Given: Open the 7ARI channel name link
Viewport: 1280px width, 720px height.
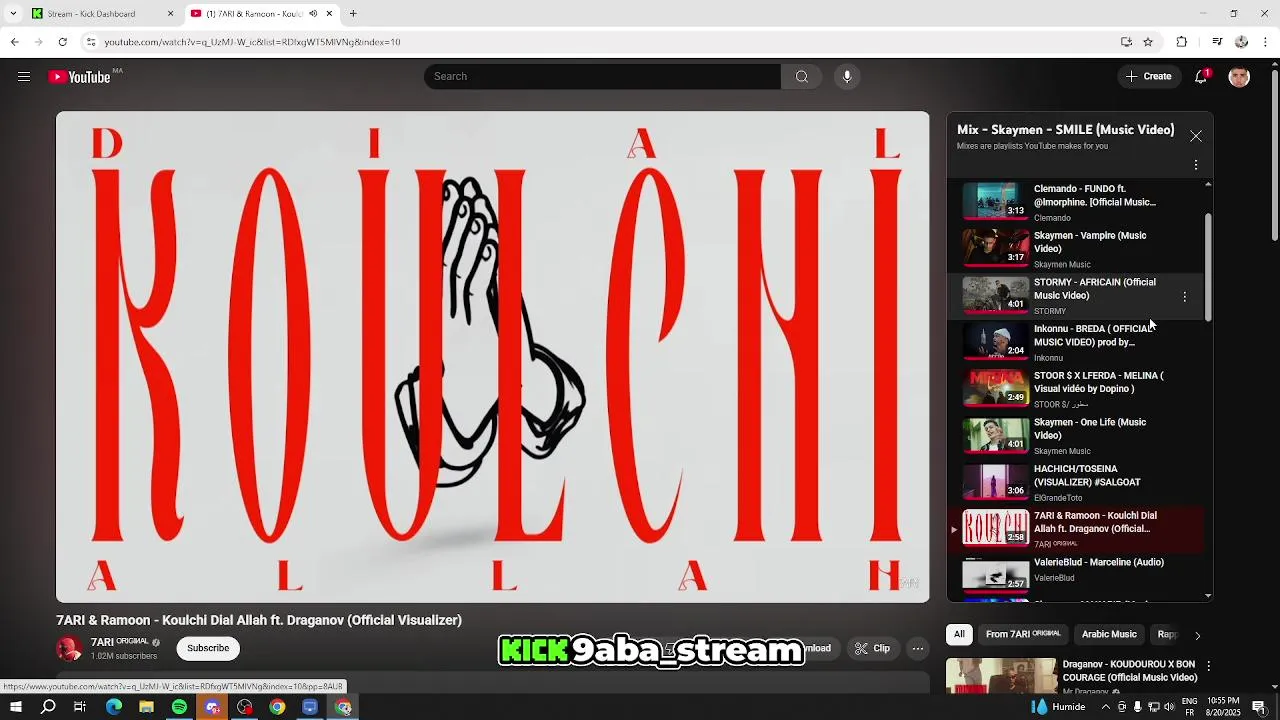Looking at the screenshot, I should pyautogui.click(x=119, y=642).
